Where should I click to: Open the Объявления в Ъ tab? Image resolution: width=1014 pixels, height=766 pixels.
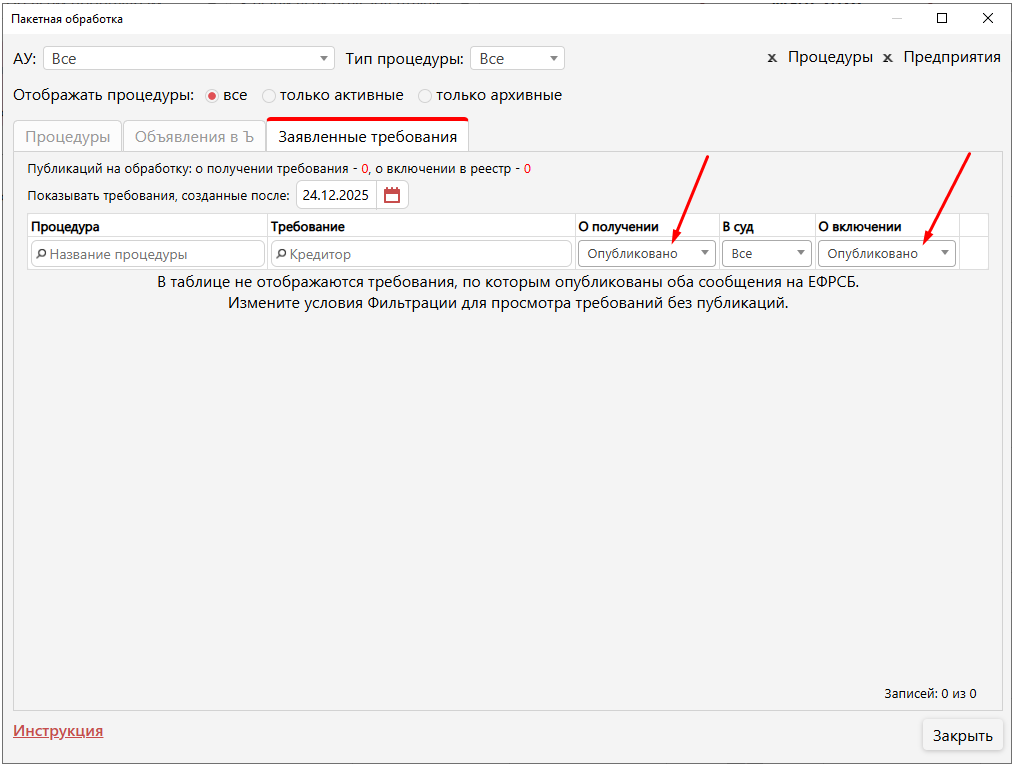pyautogui.click(x=194, y=137)
